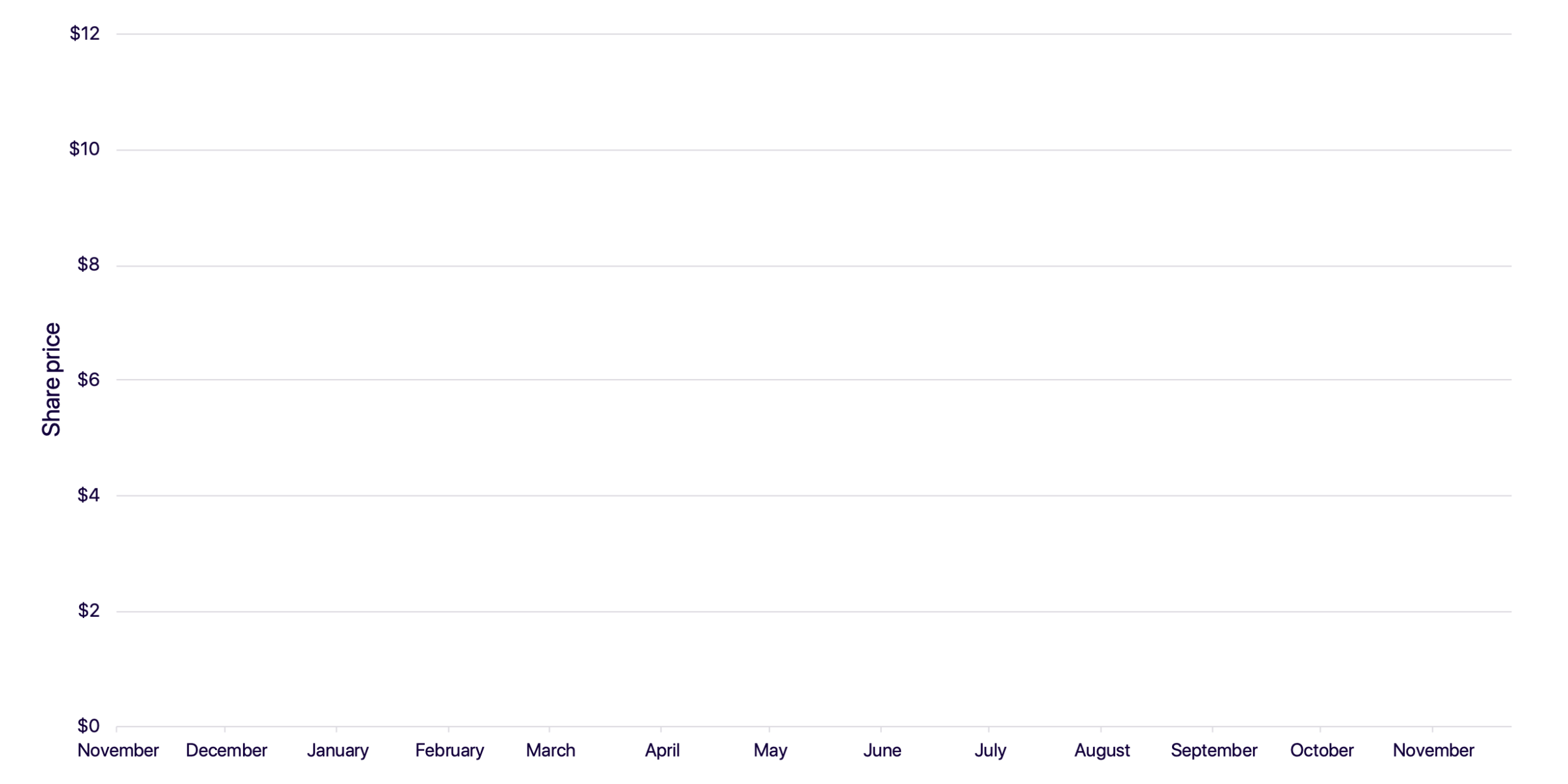This screenshot has width=1568, height=784.
Task: Select the April month label
Action: (x=662, y=750)
